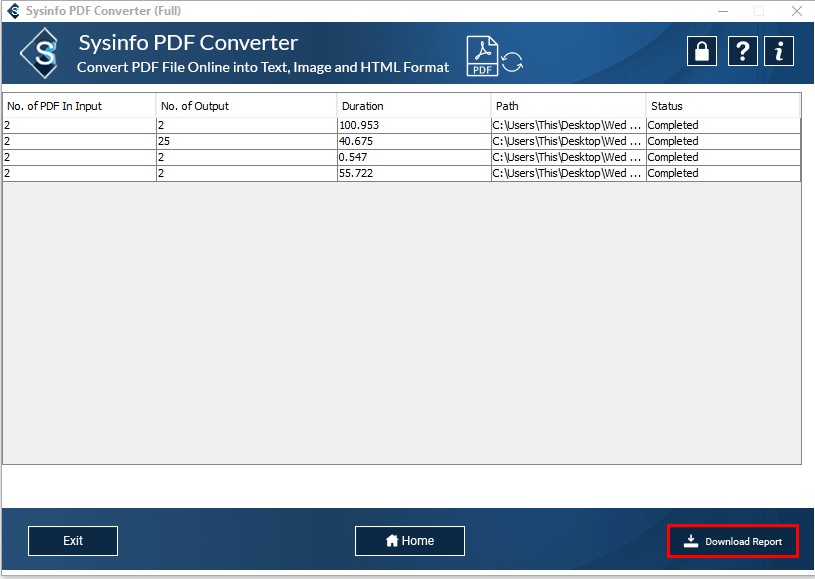Click the PDF convert icon in header
Screen dimensions: 815x579
pyautogui.click(x=494, y=56)
